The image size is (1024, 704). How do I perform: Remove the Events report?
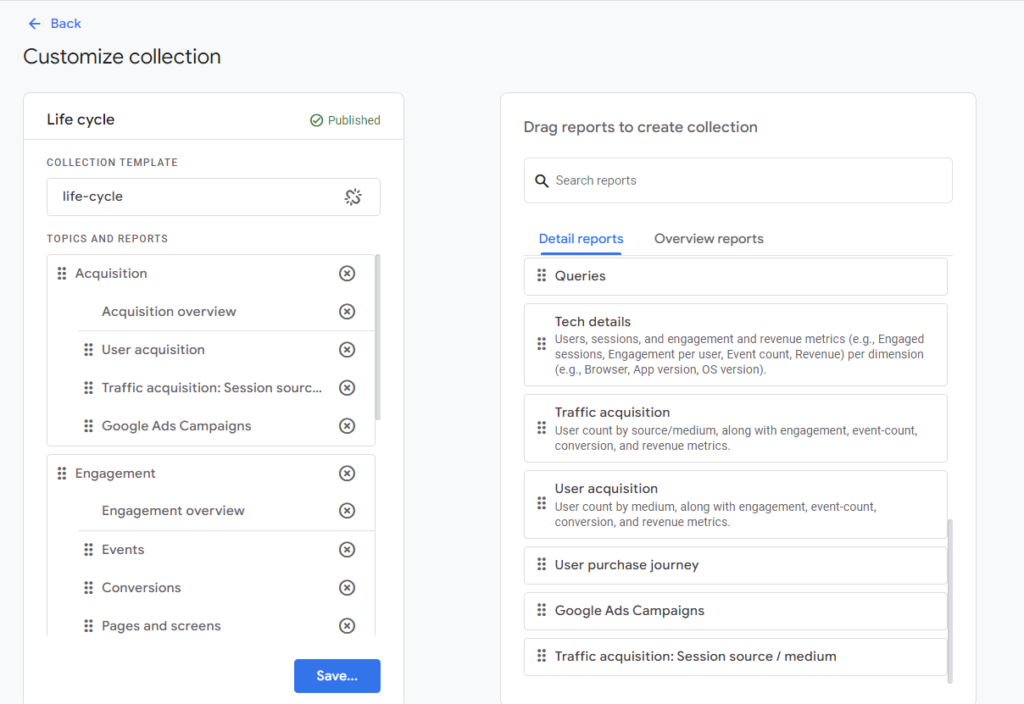(347, 549)
